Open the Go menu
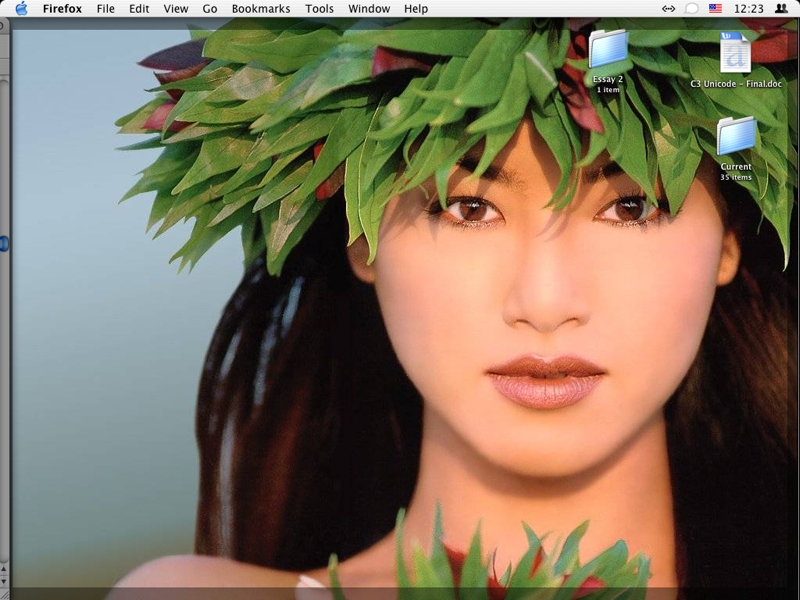800x600 pixels. [210, 9]
